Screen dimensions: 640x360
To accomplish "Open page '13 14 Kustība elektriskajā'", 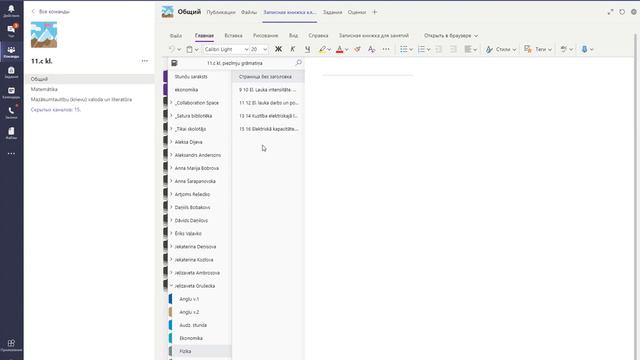I will (x=268, y=116).
